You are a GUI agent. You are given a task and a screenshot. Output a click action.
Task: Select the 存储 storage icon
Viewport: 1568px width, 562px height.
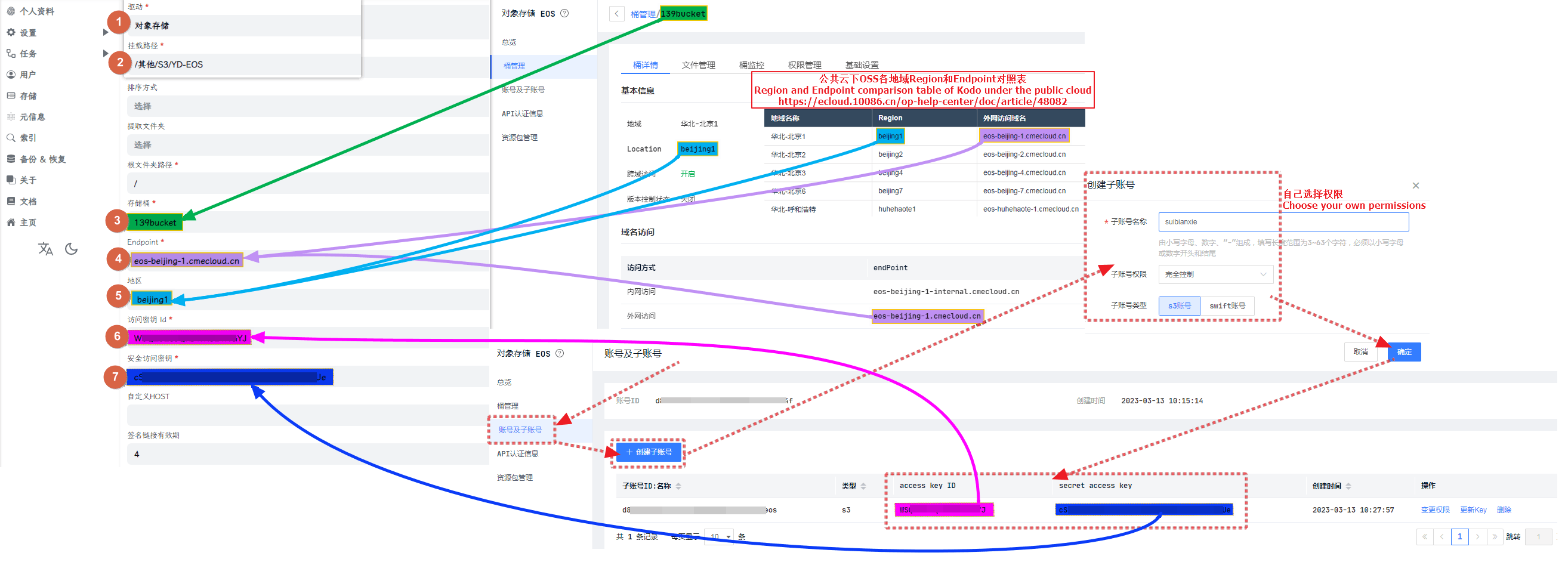pyautogui.click(x=11, y=95)
